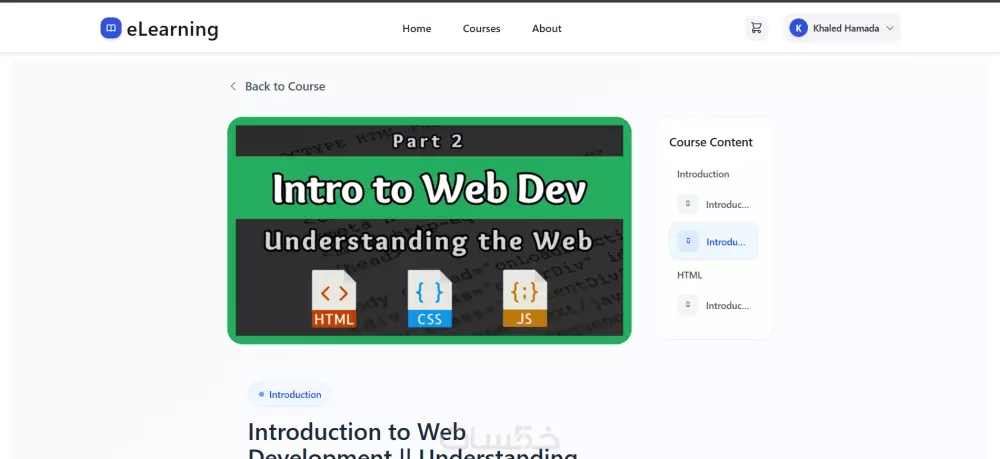This screenshot has width=1000, height=459.
Task: Click the HTML section label in sidebar
Action: [x=689, y=275]
